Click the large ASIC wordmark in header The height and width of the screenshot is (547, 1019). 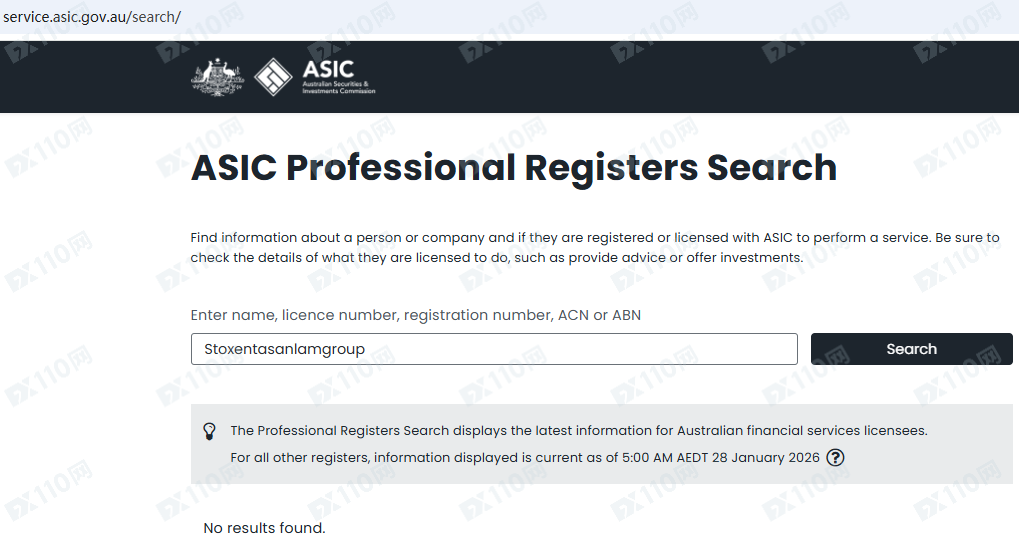coord(327,70)
